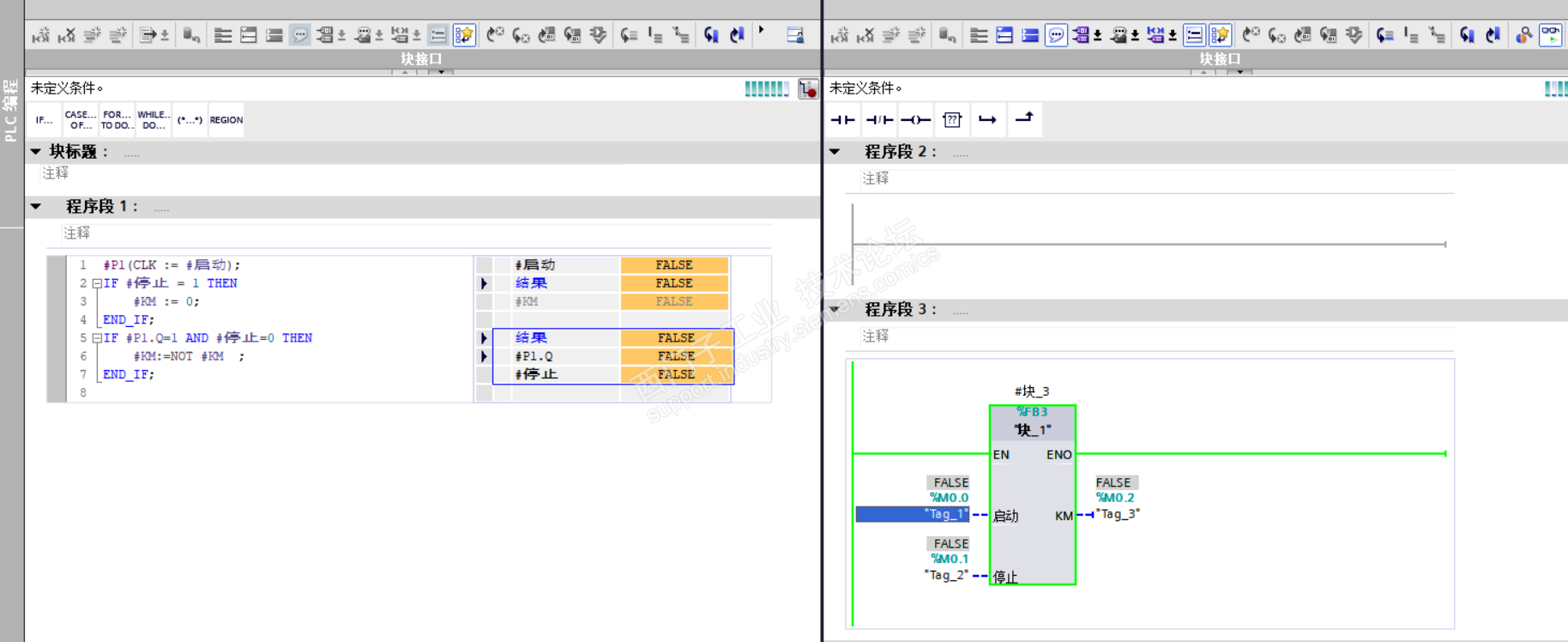Open absolute/symbolic operands dropdown in SCL toolbar

pyautogui.click(x=341, y=36)
